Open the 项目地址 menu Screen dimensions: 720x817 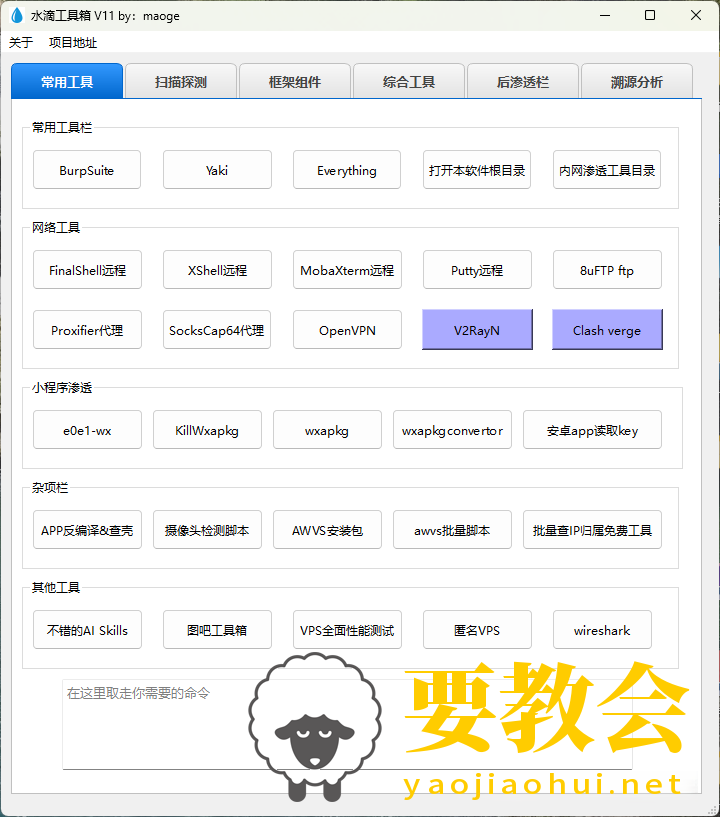tap(73, 43)
